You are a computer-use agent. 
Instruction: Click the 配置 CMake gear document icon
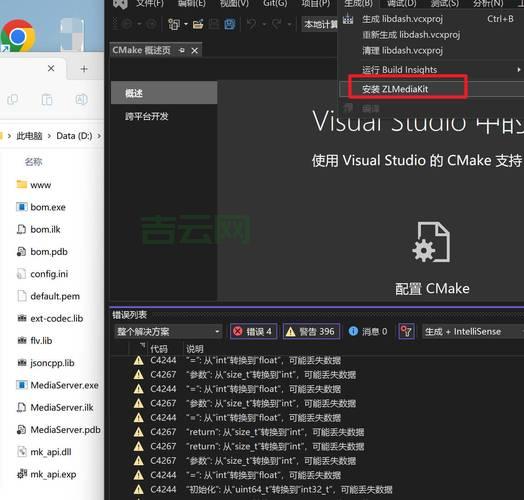click(x=432, y=242)
